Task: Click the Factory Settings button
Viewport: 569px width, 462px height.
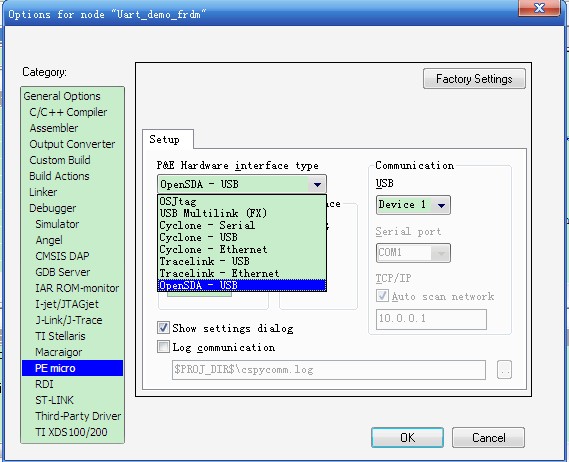Action: (474, 79)
